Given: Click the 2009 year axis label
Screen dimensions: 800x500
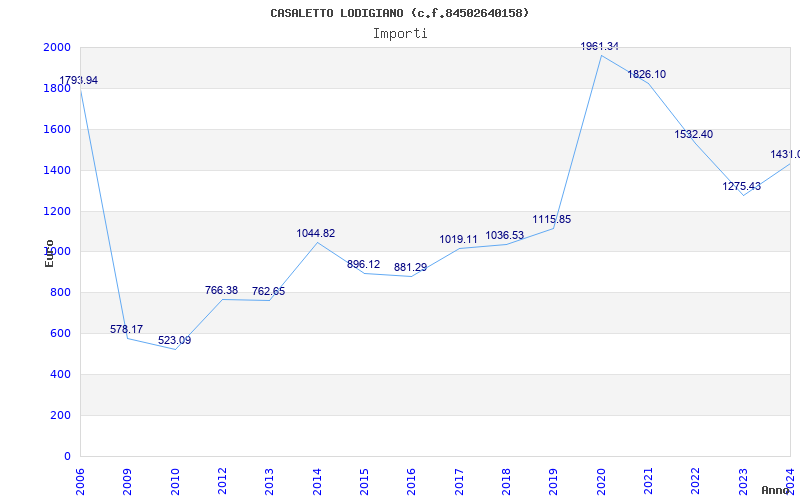Looking at the screenshot, I should (128, 481).
